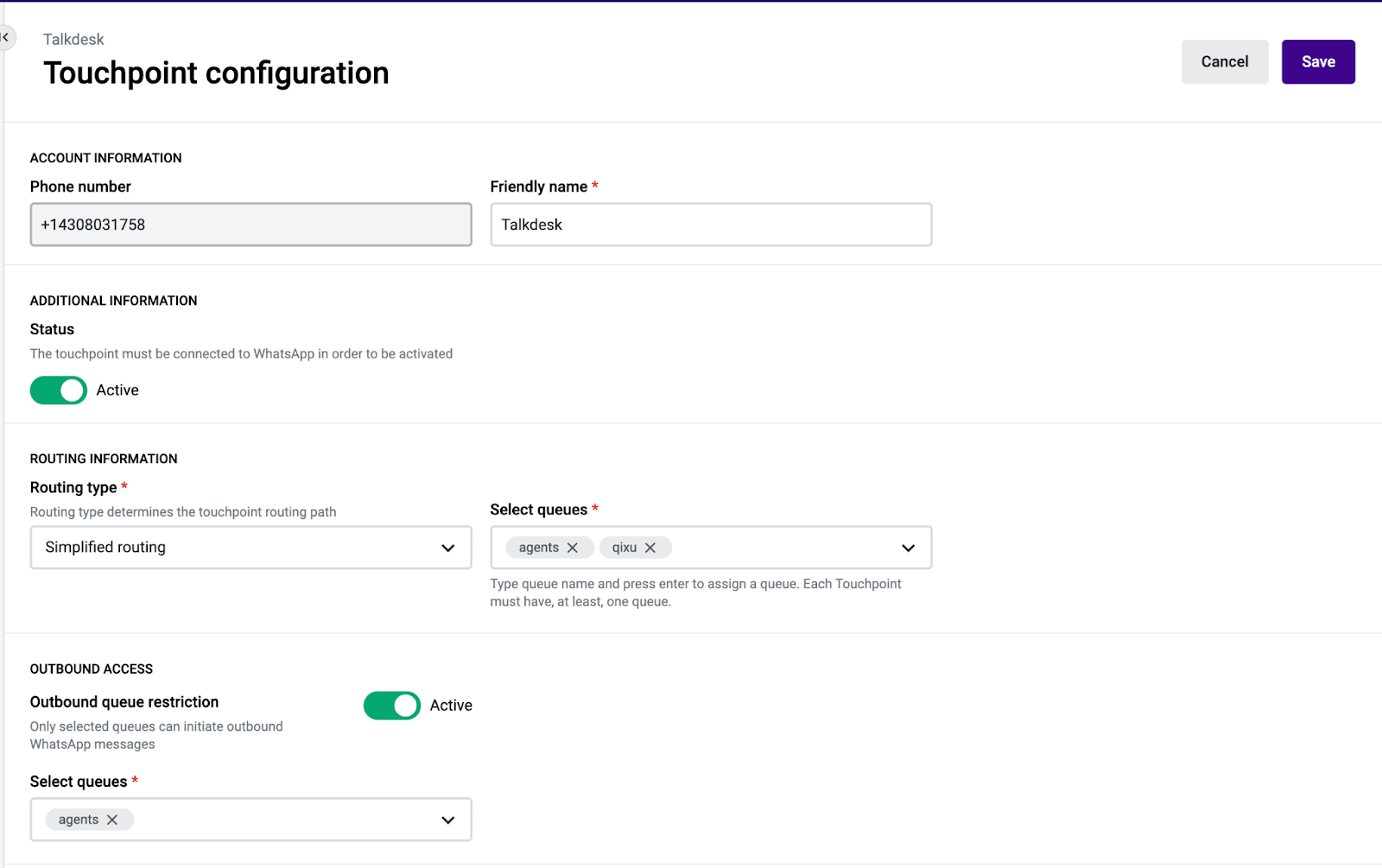
Task: Click the Phone number field
Action: pyautogui.click(x=250, y=225)
